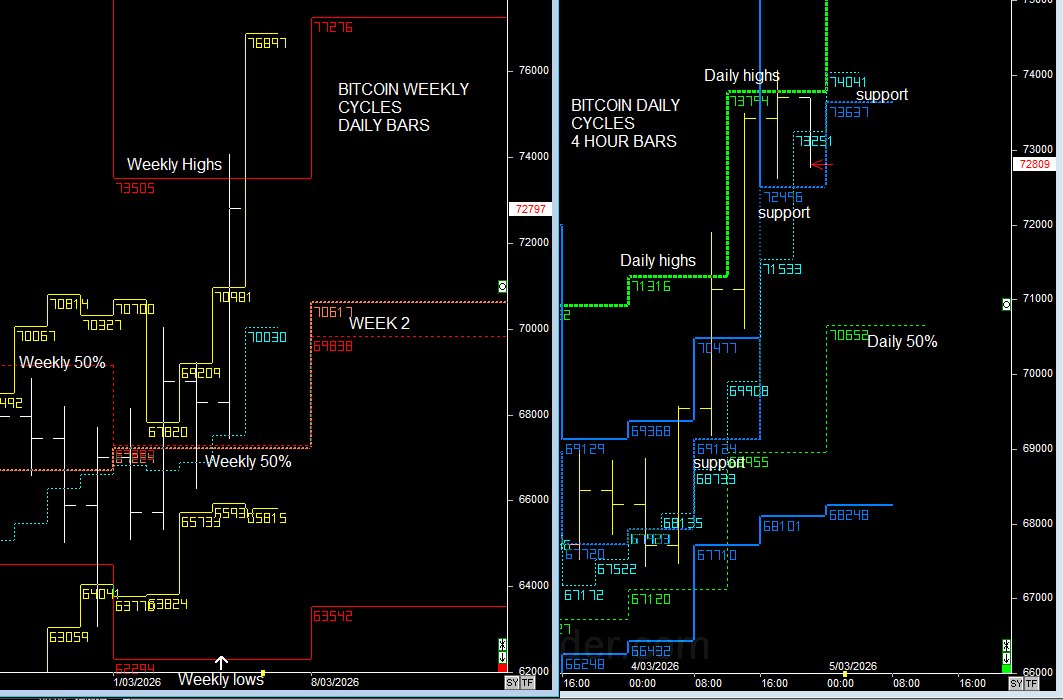This screenshot has height=700, width=1063.
Task: Click the 70617 orange level value
Action: coord(333,312)
